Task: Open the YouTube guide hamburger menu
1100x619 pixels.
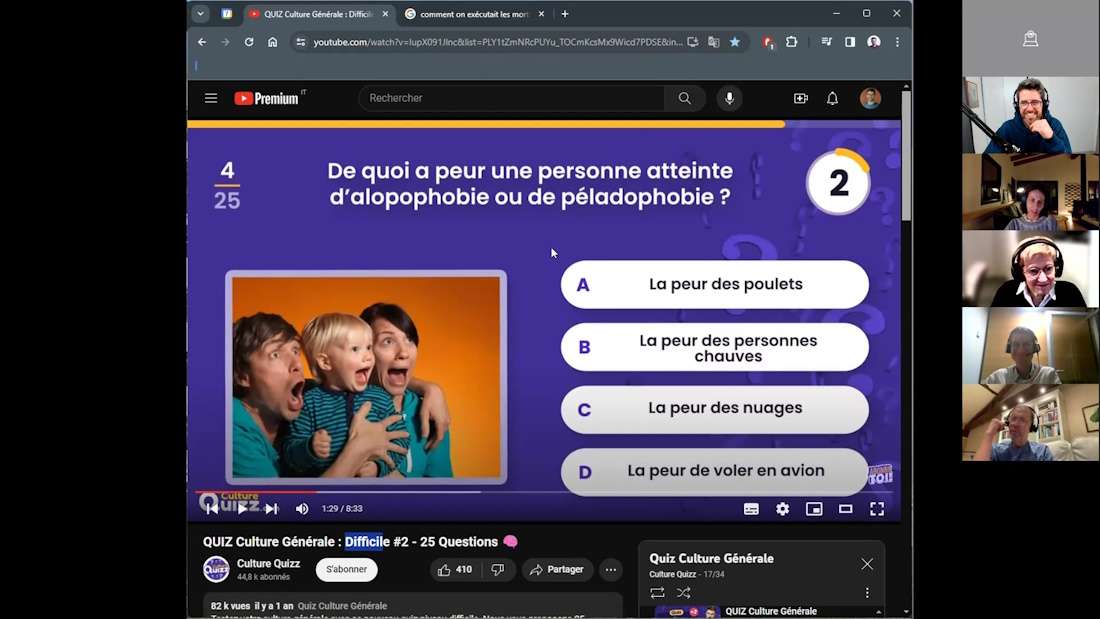Action: 211,98
